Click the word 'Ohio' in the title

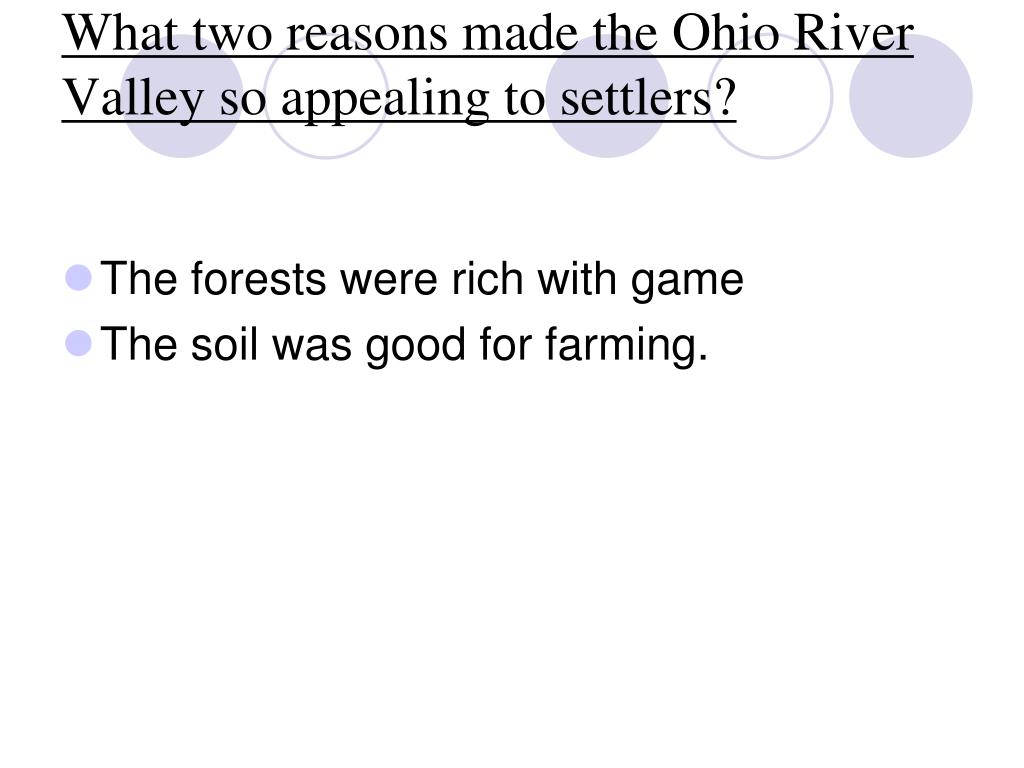[726, 33]
